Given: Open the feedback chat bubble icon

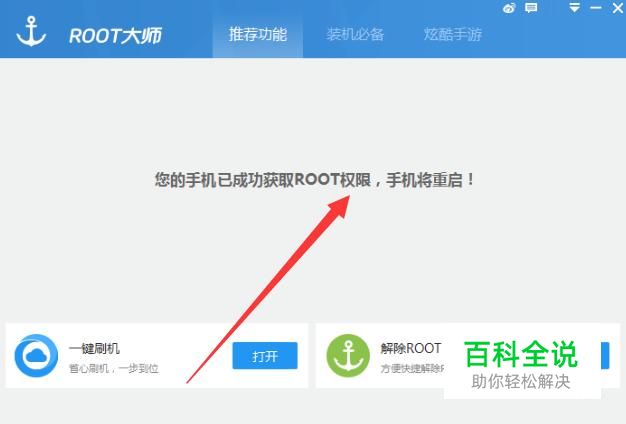Looking at the screenshot, I should 531,8.
